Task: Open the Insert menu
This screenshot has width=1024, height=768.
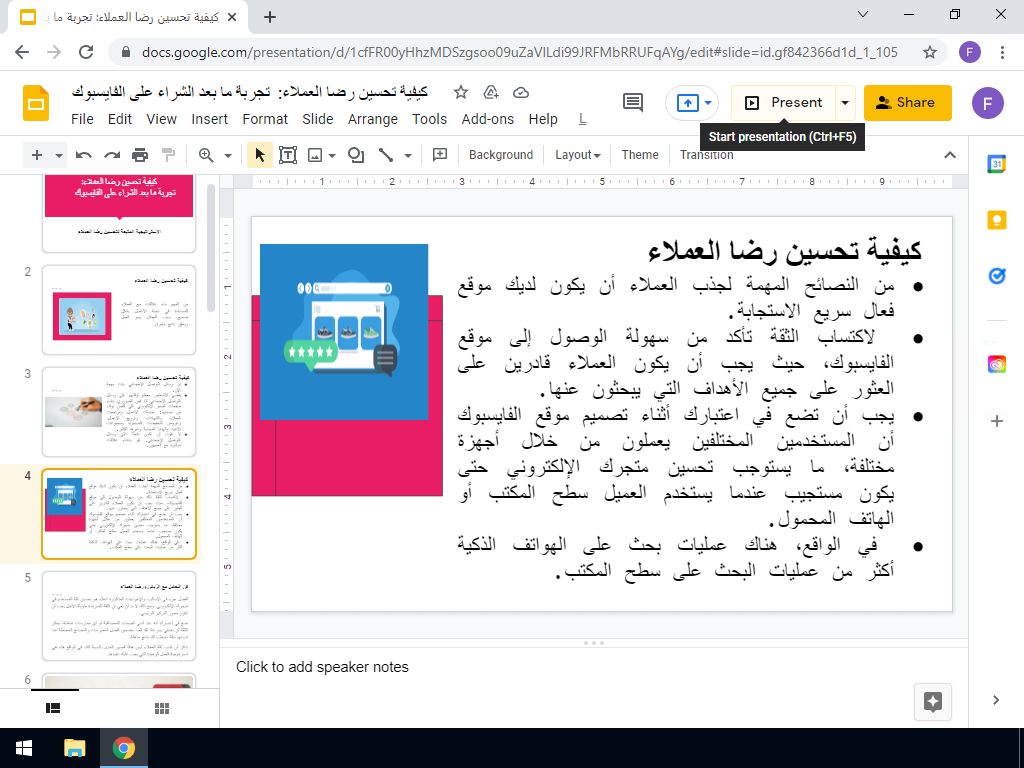Action: pyautogui.click(x=210, y=119)
